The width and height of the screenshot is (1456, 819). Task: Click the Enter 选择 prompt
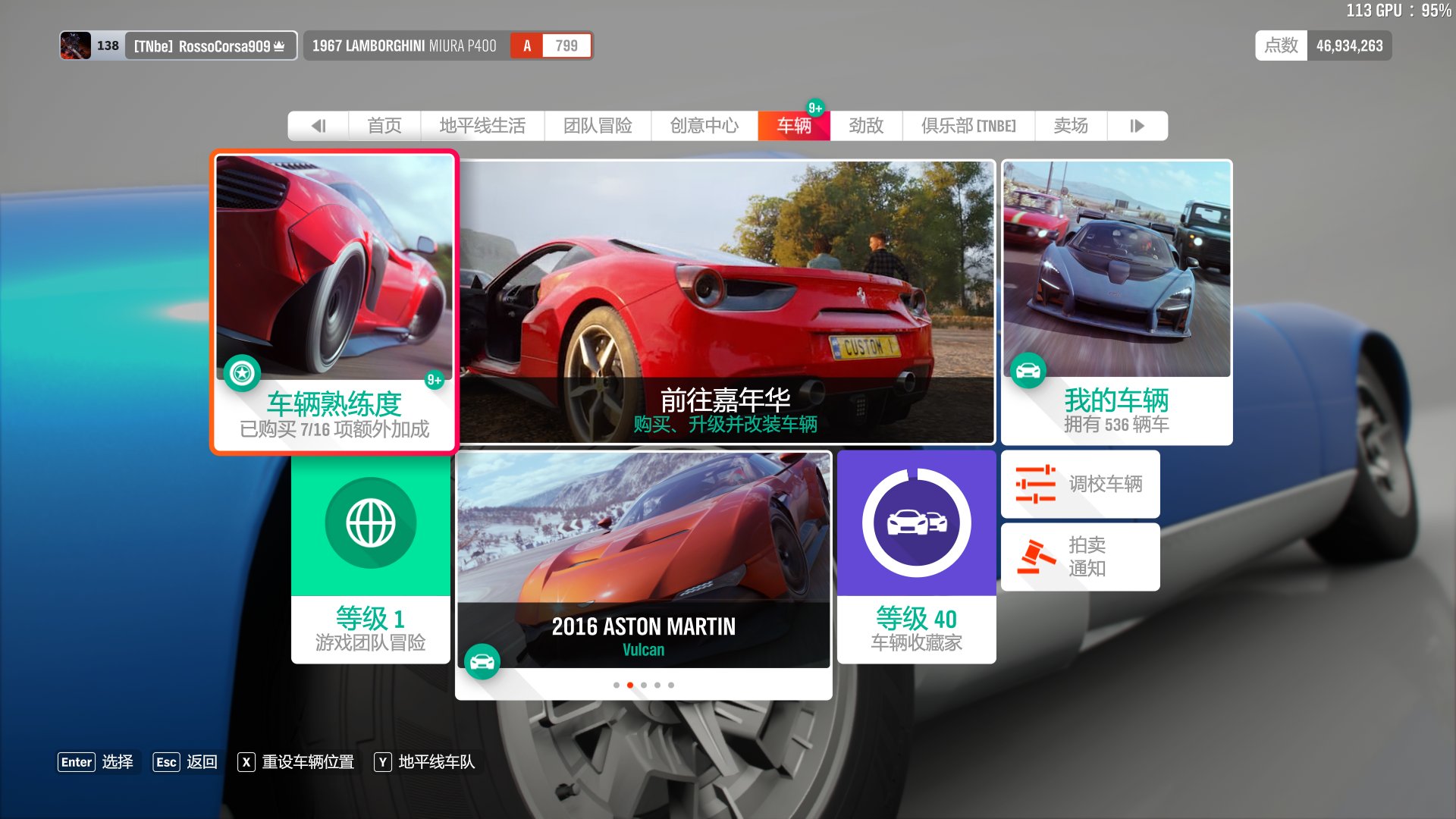coord(96,762)
